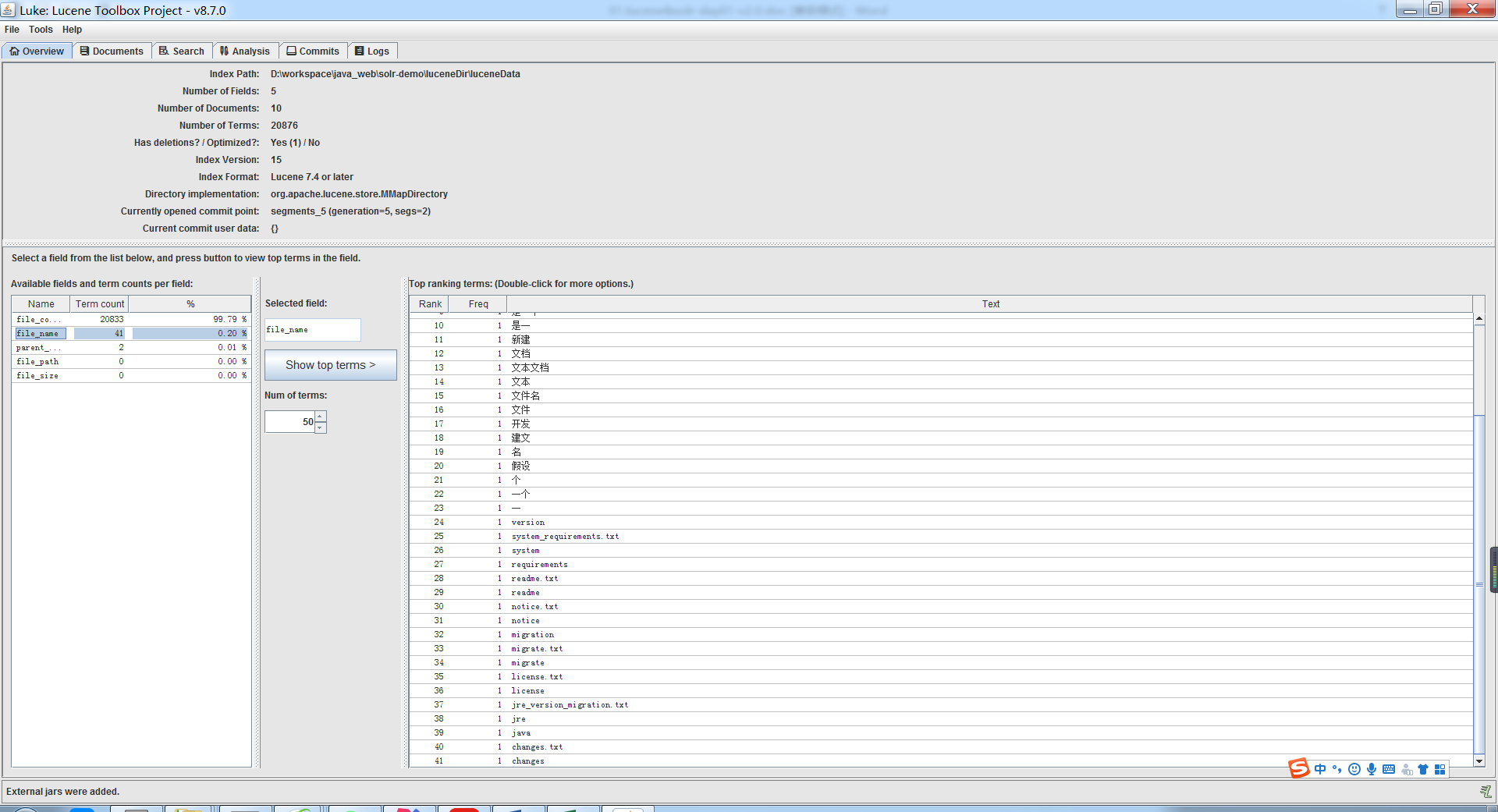Viewport: 1498px width, 812px height.
Task: Open the IME toolbox grid icon
Action: (x=1440, y=769)
